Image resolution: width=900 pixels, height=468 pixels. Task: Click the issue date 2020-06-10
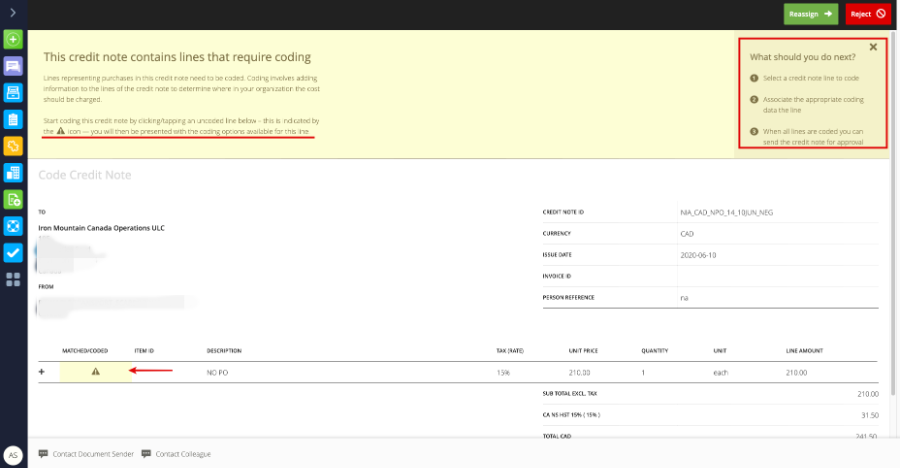pos(698,255)
